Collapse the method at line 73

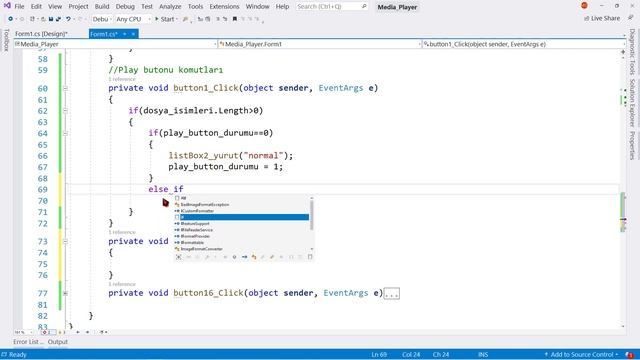point(65,241)
